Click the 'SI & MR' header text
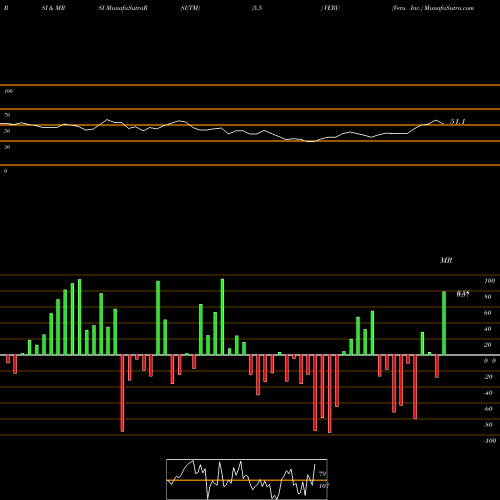Screen dimensions: 500x500 coord(53,8)
